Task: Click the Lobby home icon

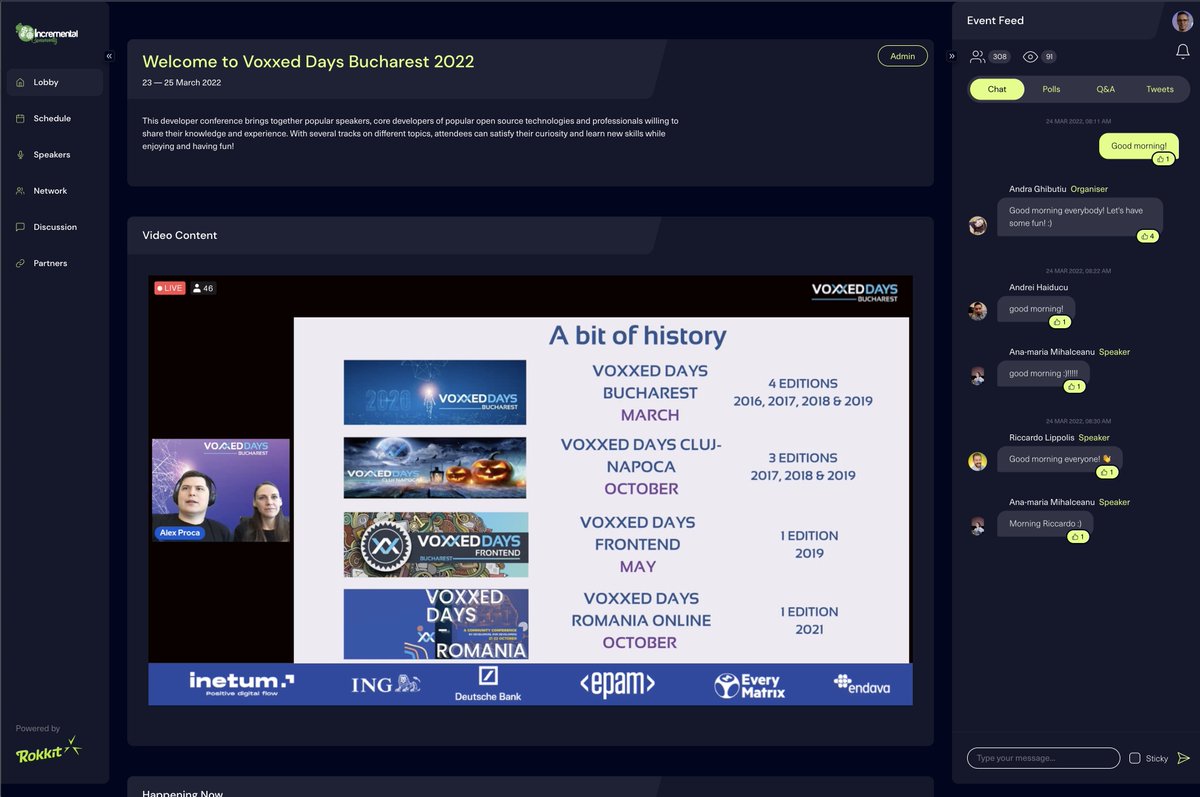Action: tap(20, 82)
